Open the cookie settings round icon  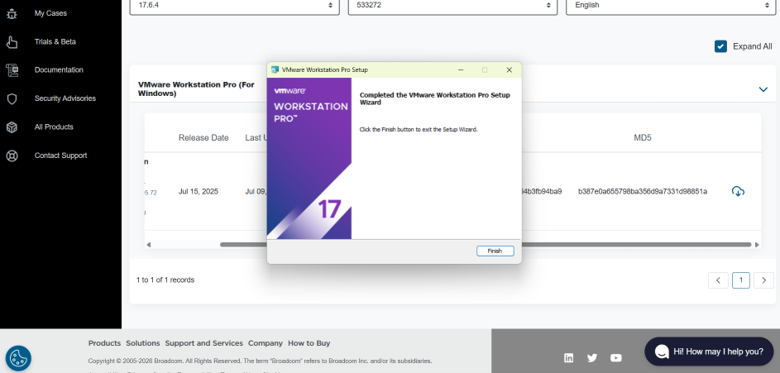point(18,359)
